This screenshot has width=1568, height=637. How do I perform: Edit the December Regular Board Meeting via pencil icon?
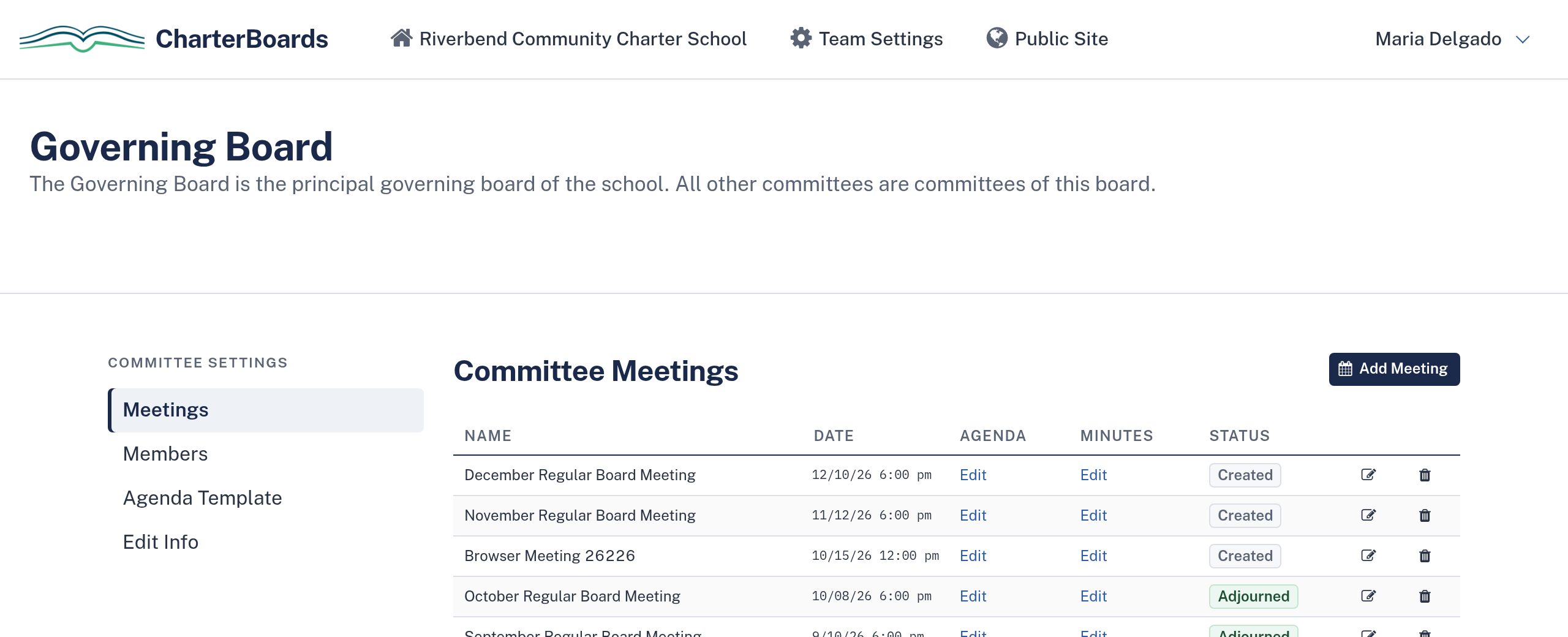tap(1368, 475)
